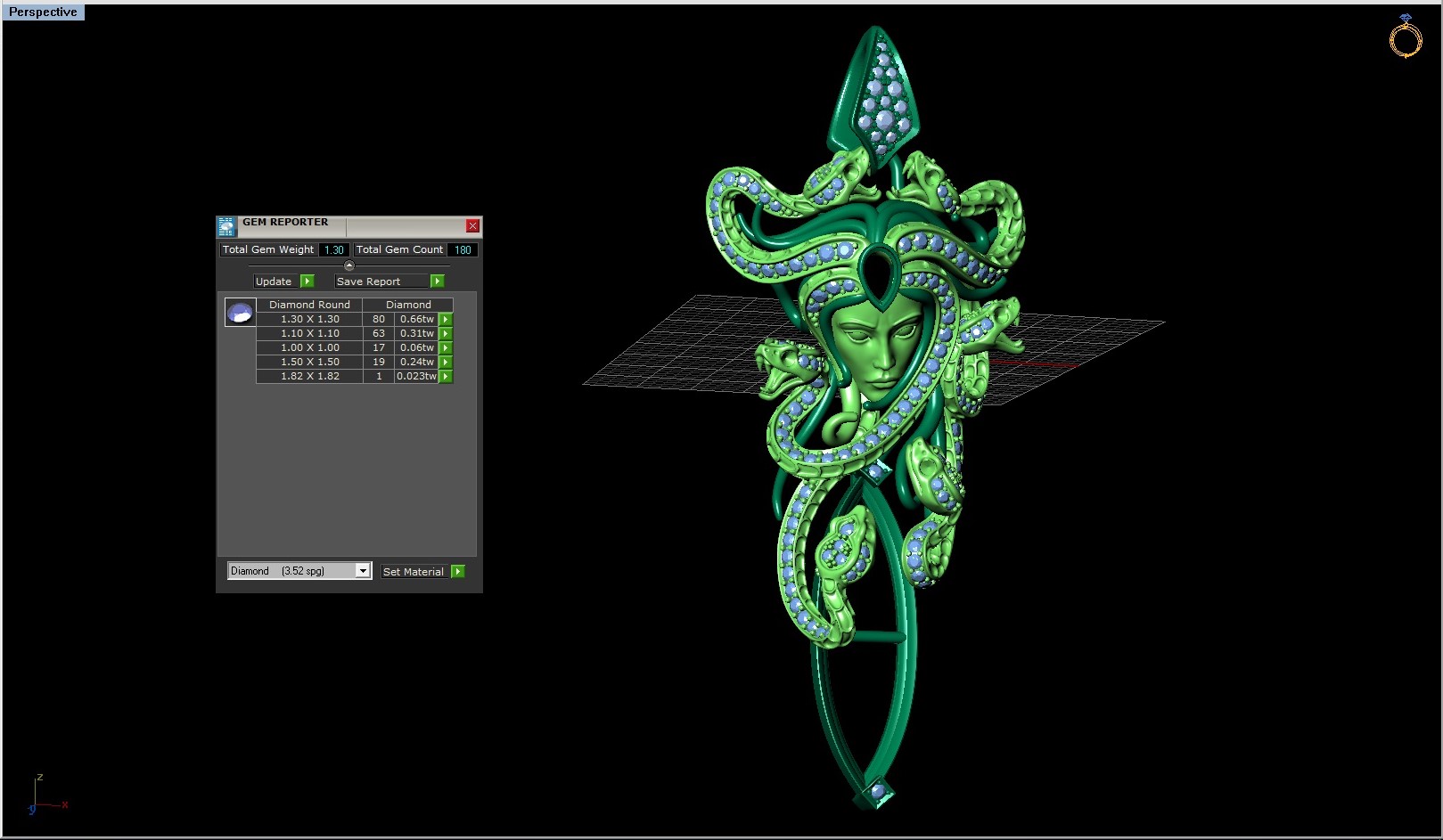Select the 1.50 X 1.50 size cell
The width and height of the screenshot is (1443, 840).
point(309,362)
